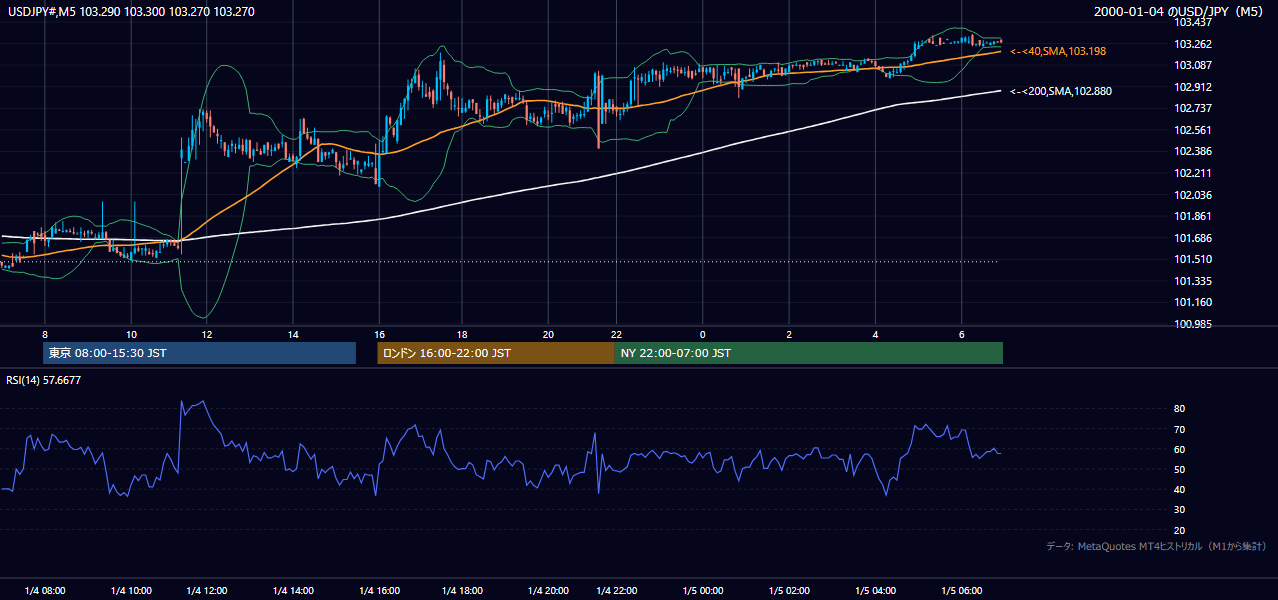The width and height of the screenshot is (1278, 600).
Task: Click price axis value 102.386
Action: 1193,151
